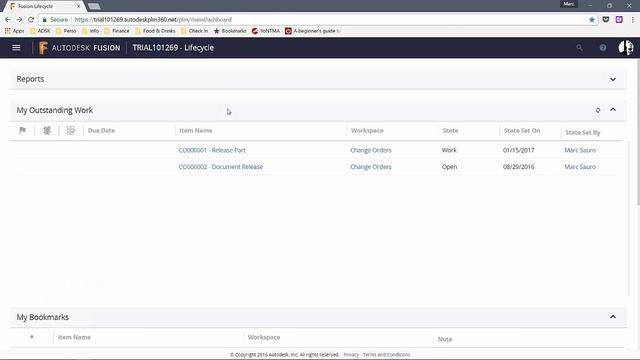The width and height of the screenshot is (640, 360).
Task: Click the flag column header icon
Action: 22,130
